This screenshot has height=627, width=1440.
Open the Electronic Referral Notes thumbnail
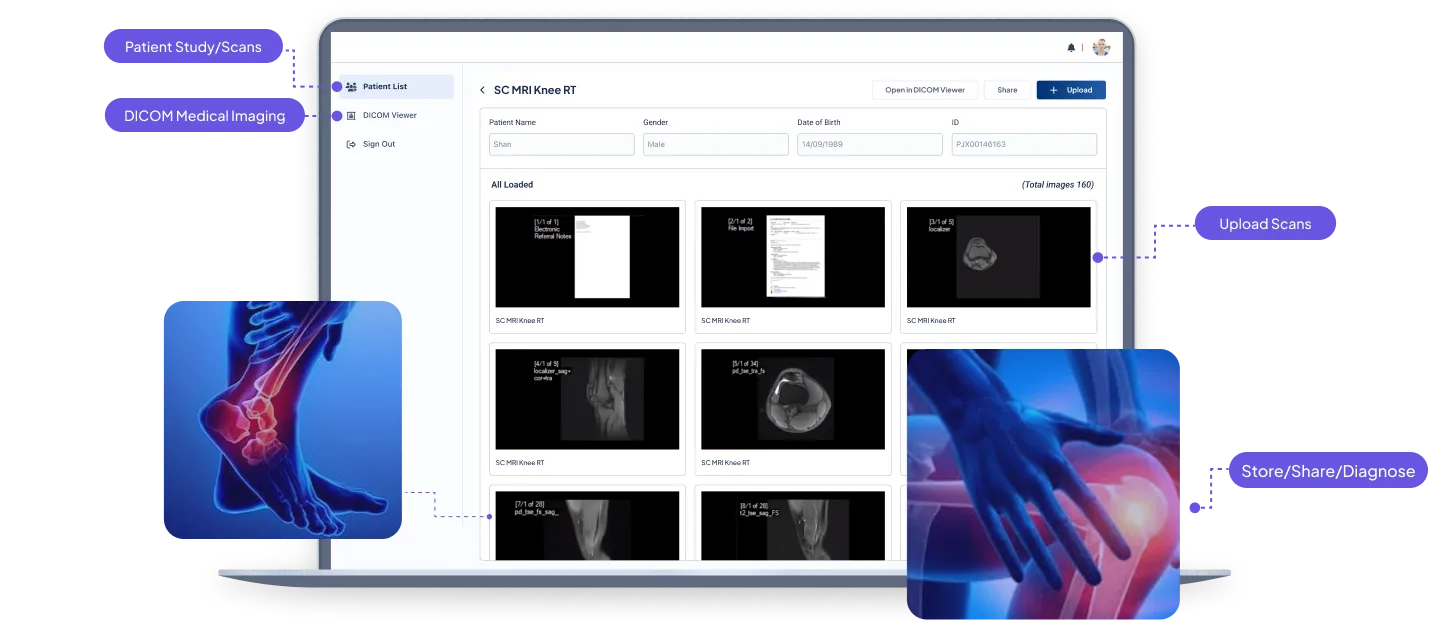click(x=587, y=257)
